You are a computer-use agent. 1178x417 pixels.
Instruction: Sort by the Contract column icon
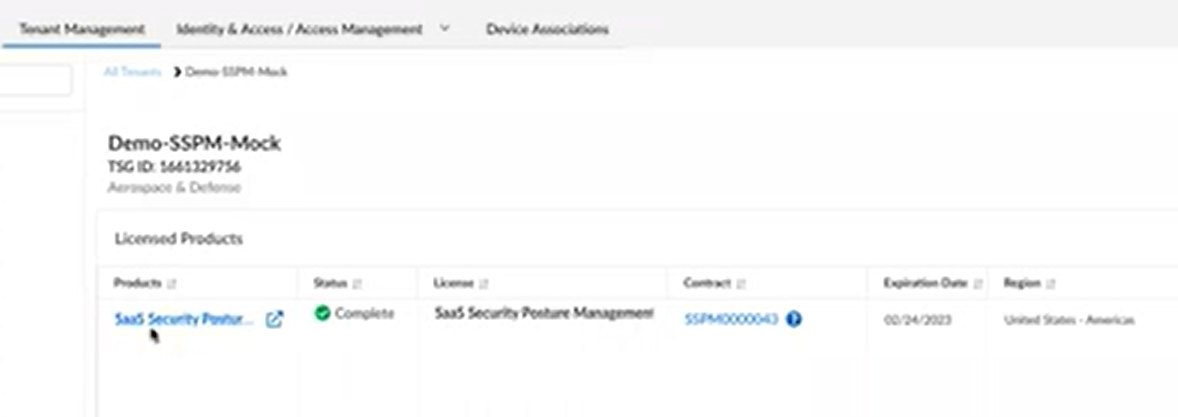click(743, 284)
